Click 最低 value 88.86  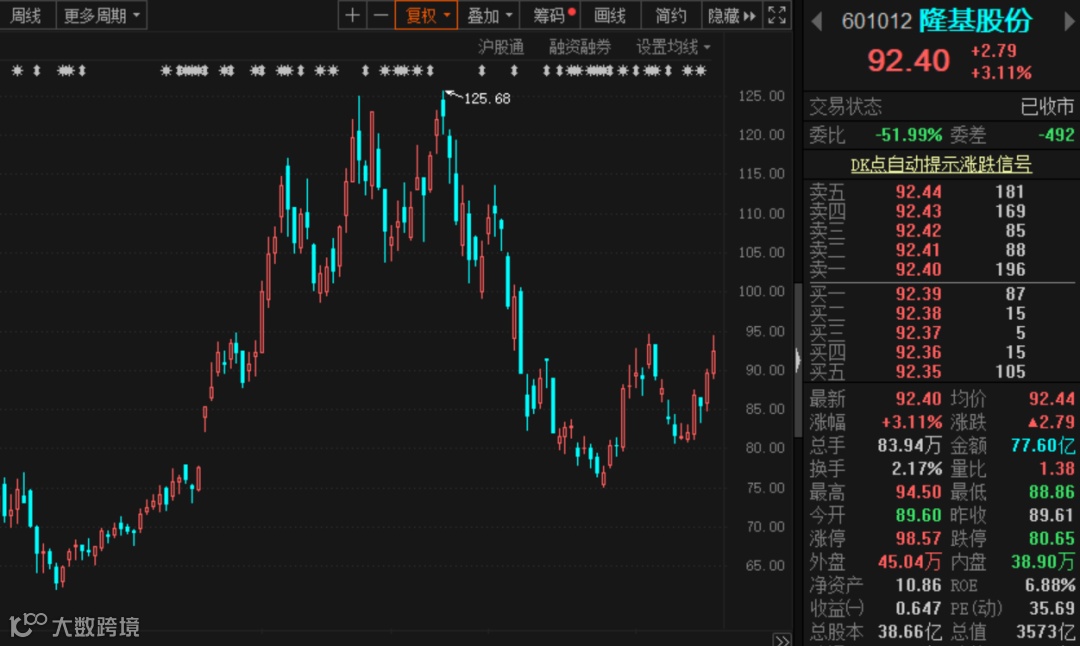point(1052,492)
